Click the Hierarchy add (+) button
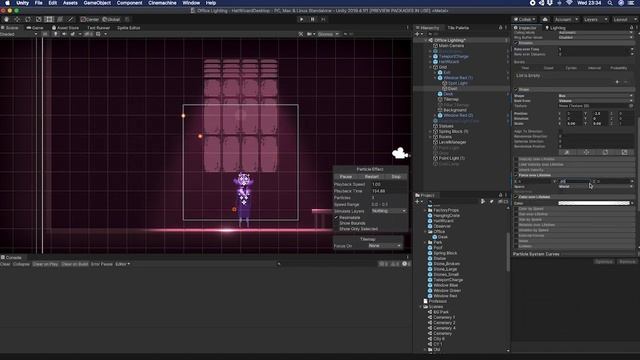This screenshot has height=360, width=640. click(418, 34)
